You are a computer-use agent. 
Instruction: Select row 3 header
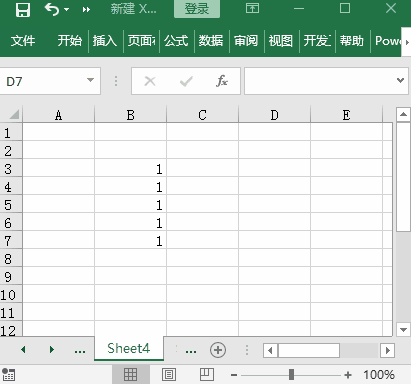(x=11, y=169)
